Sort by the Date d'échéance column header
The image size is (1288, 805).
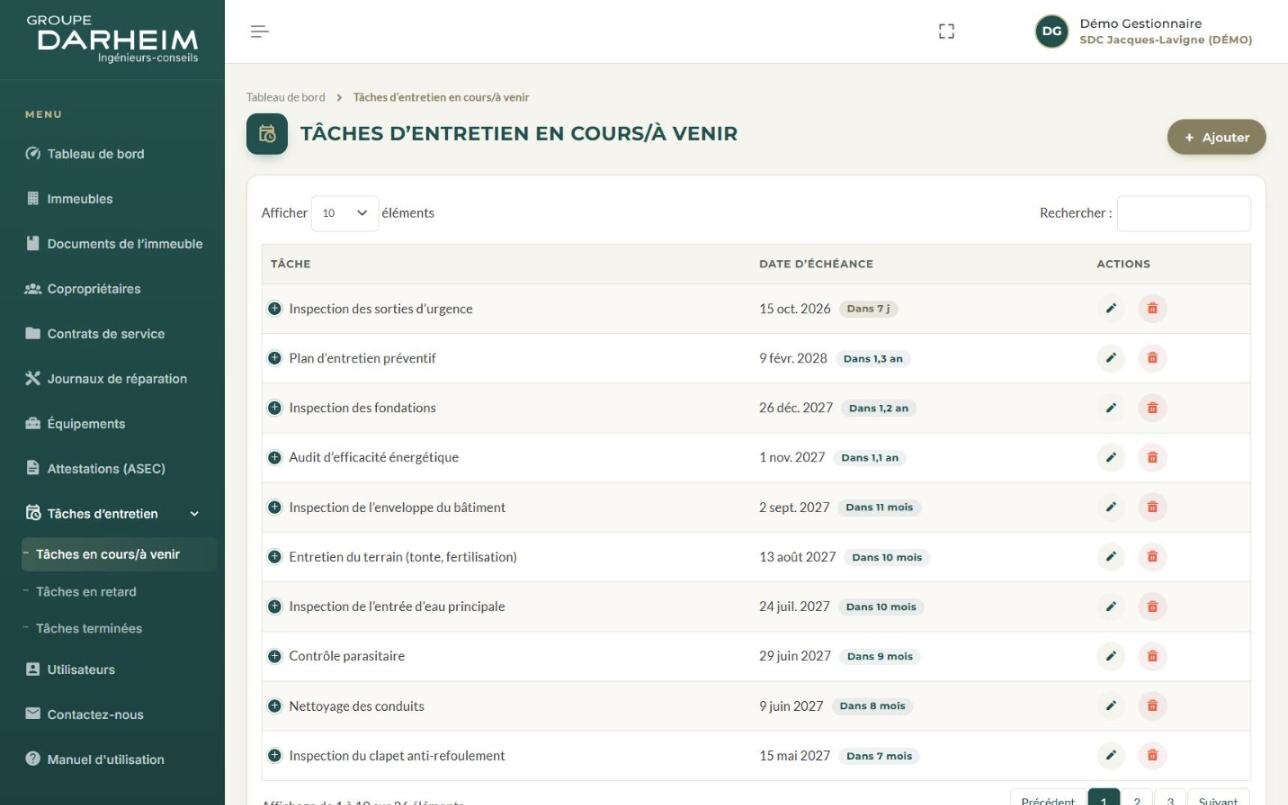816,264
